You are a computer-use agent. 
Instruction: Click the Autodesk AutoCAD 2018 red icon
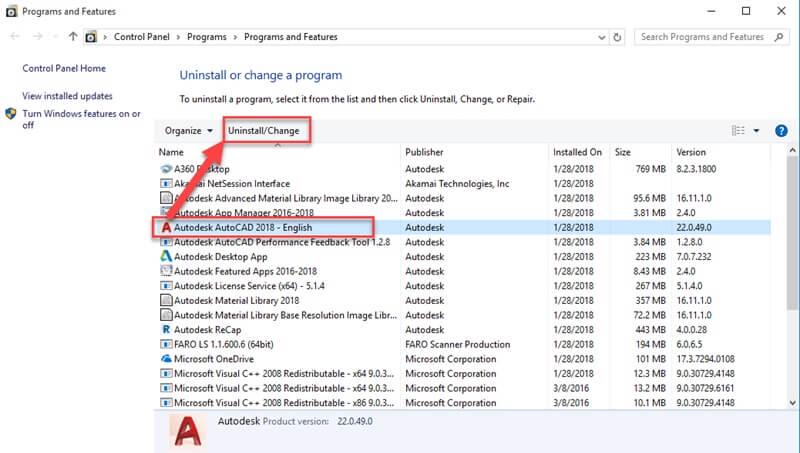[166, 227]
